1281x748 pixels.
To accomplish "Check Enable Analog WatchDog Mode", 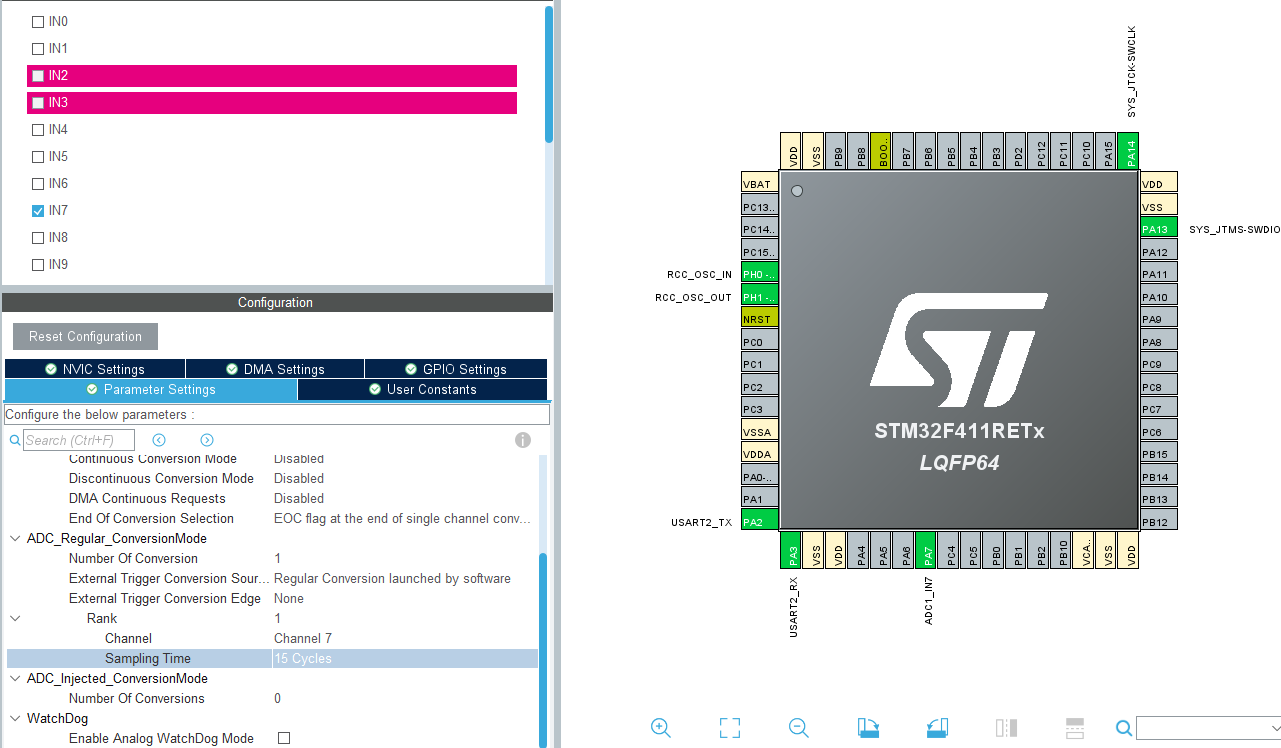I will pos(284,738).
